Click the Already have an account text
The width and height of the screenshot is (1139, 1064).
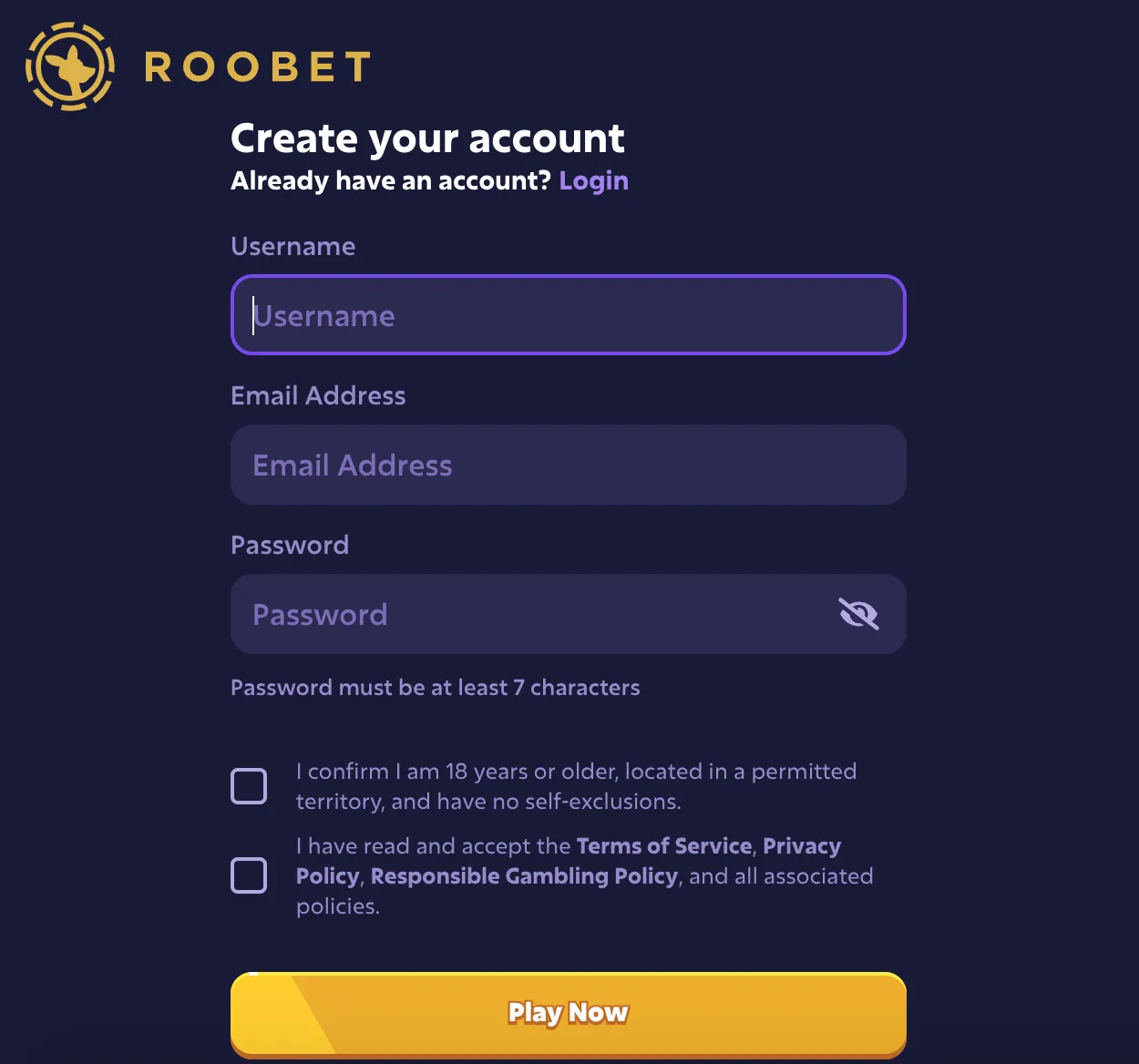click(390, 180)
